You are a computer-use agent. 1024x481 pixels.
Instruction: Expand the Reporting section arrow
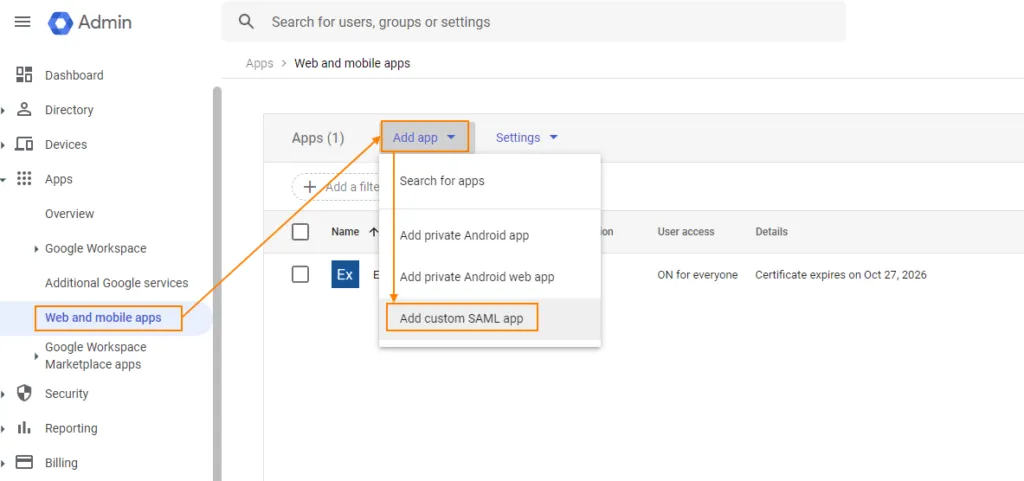(x=3, y=428)
